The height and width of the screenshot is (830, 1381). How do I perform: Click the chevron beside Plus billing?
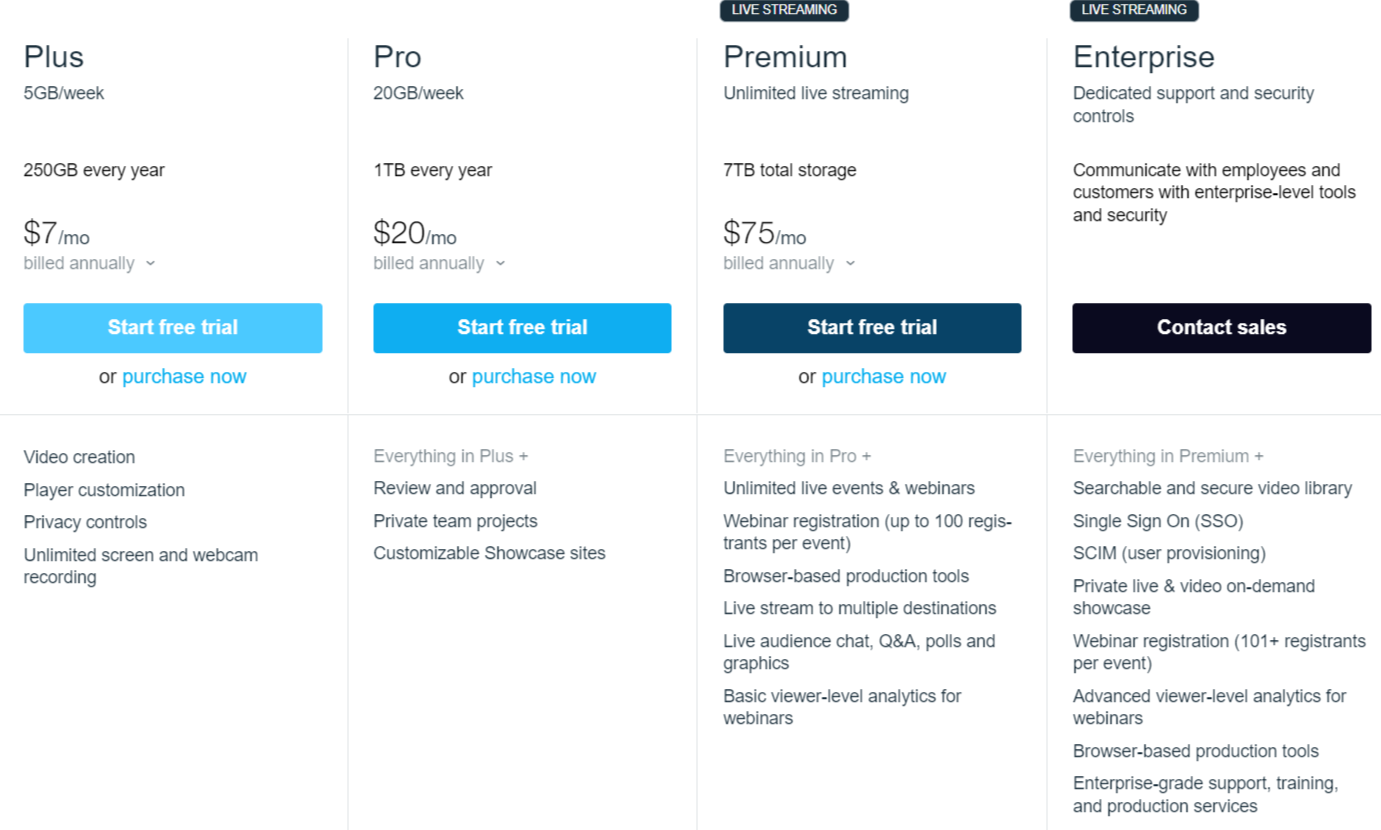[x=150, y=264]
